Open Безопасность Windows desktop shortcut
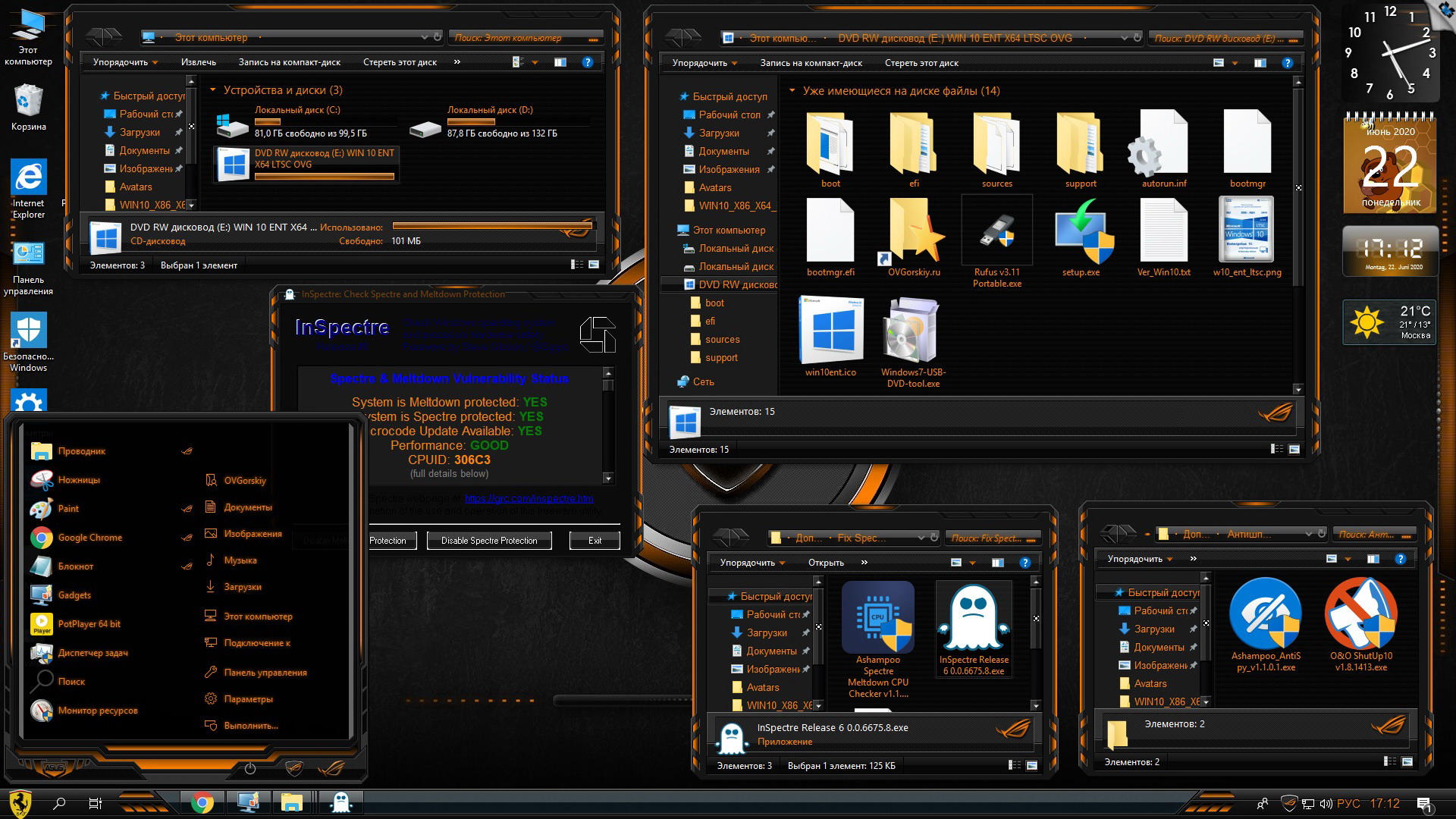The image size is (1456, 819). [28, 342]
